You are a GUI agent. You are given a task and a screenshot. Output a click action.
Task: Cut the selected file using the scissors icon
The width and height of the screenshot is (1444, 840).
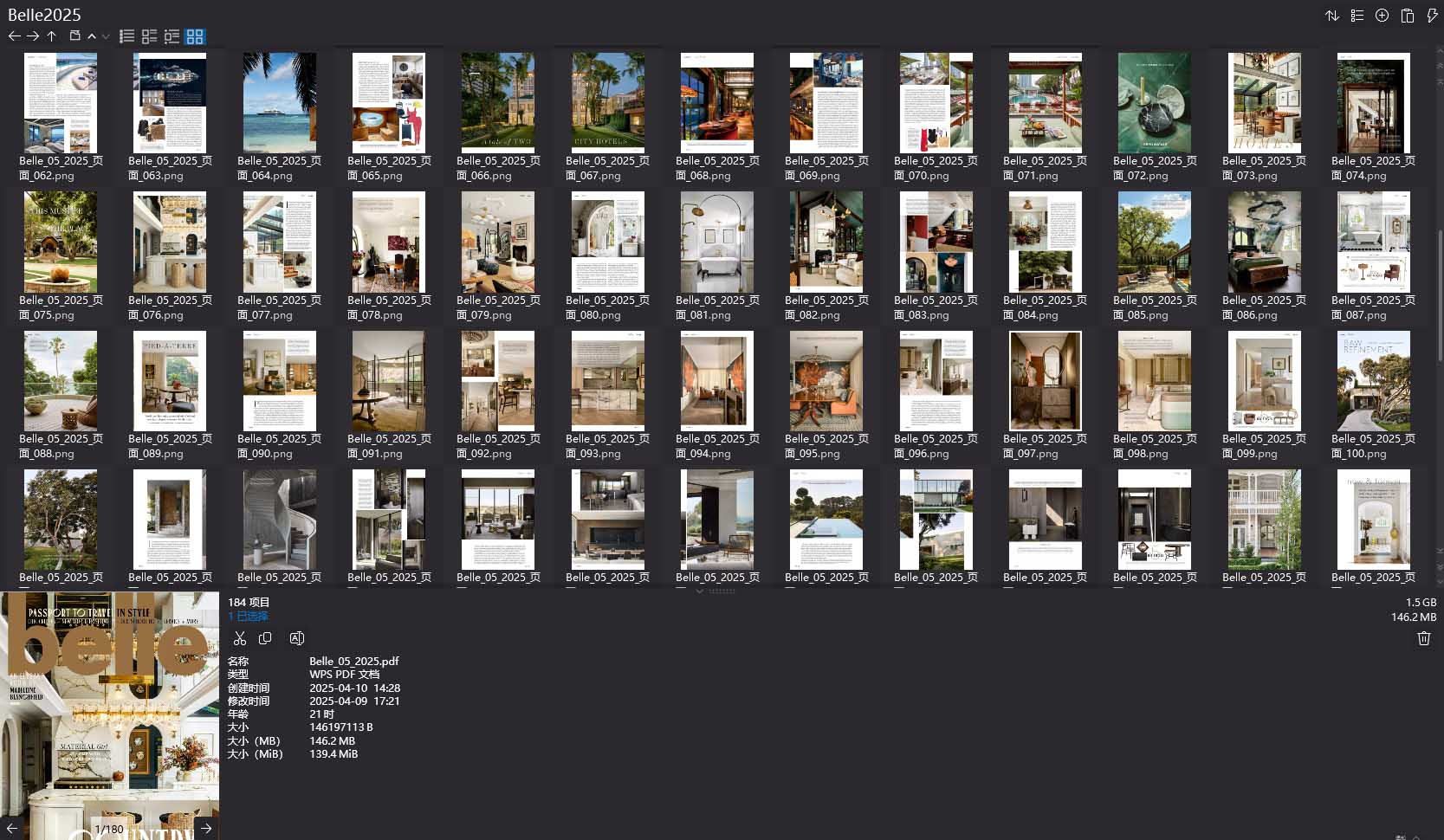pos(240,638)
